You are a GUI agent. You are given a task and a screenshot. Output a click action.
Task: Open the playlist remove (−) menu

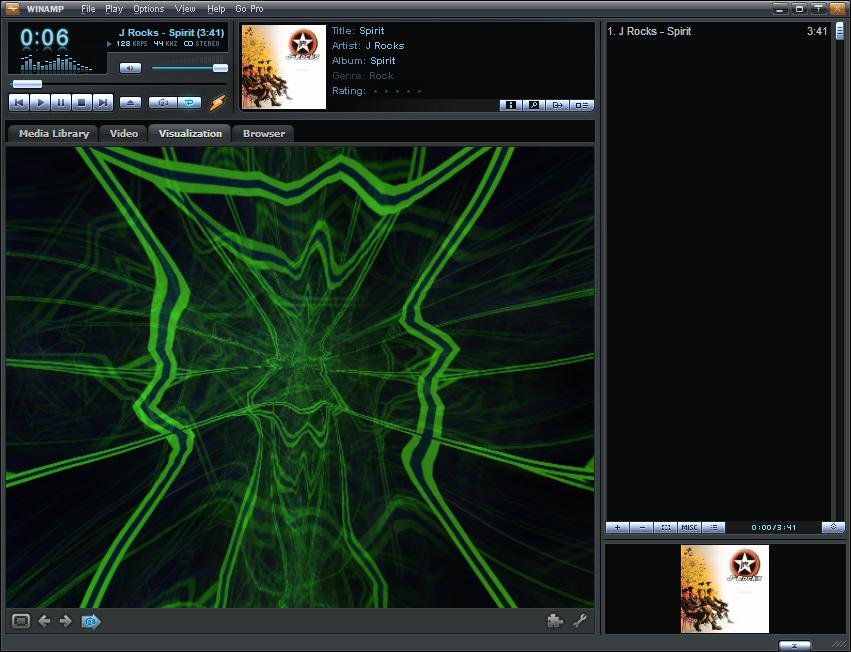(x=641, y=527)
